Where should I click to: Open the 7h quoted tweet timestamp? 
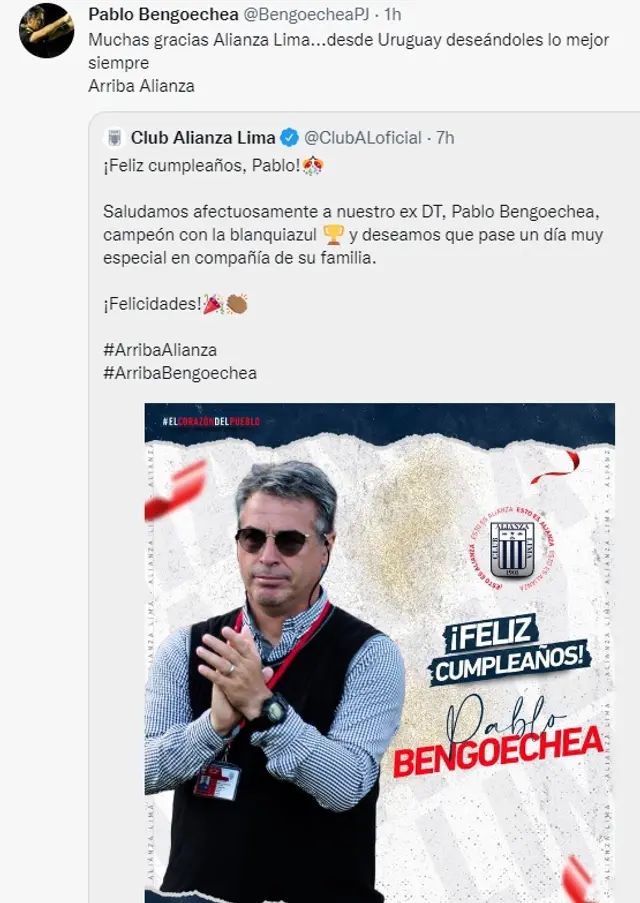(445, 138)
